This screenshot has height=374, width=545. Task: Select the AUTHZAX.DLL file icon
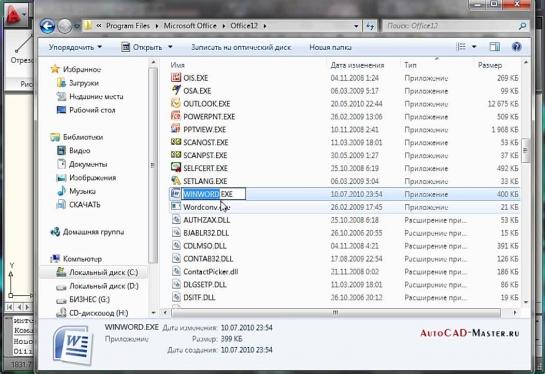(x=177, y=219)
